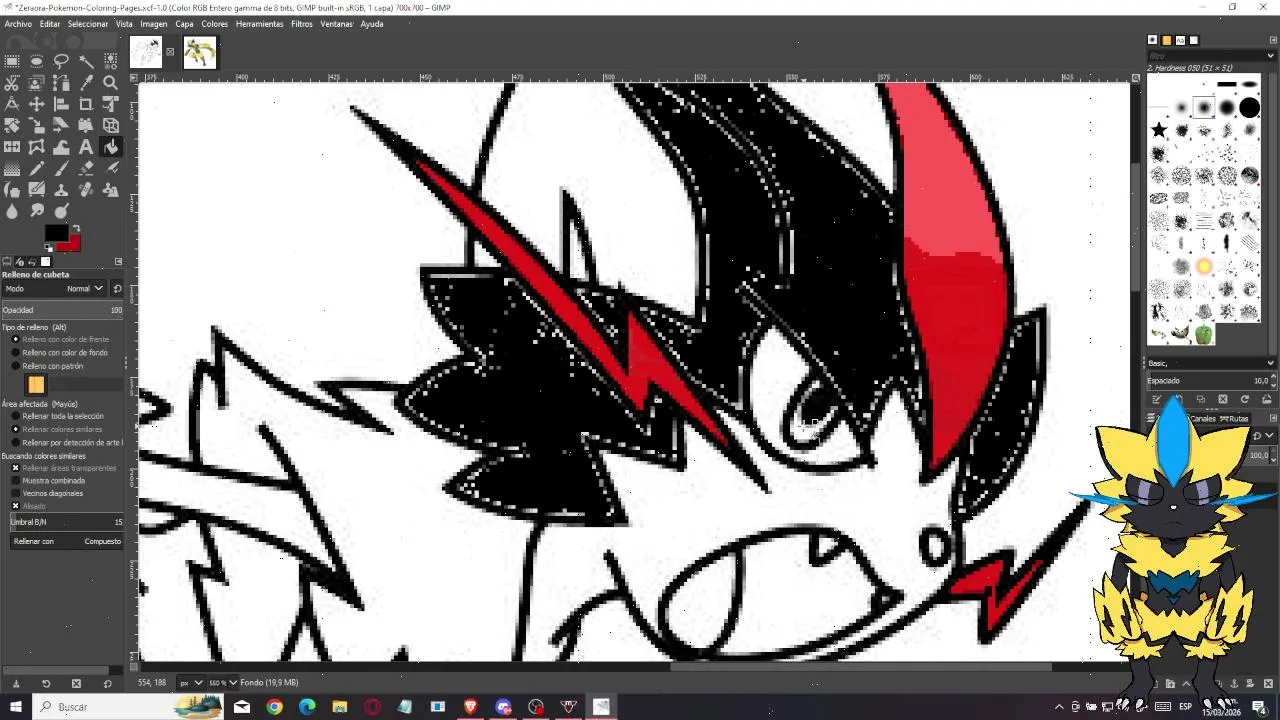This screenshot has height=720, width=1280.
Task: Open the Basic brush tag dropdown
Action: pyautogui.click(x=1211, y=363)
